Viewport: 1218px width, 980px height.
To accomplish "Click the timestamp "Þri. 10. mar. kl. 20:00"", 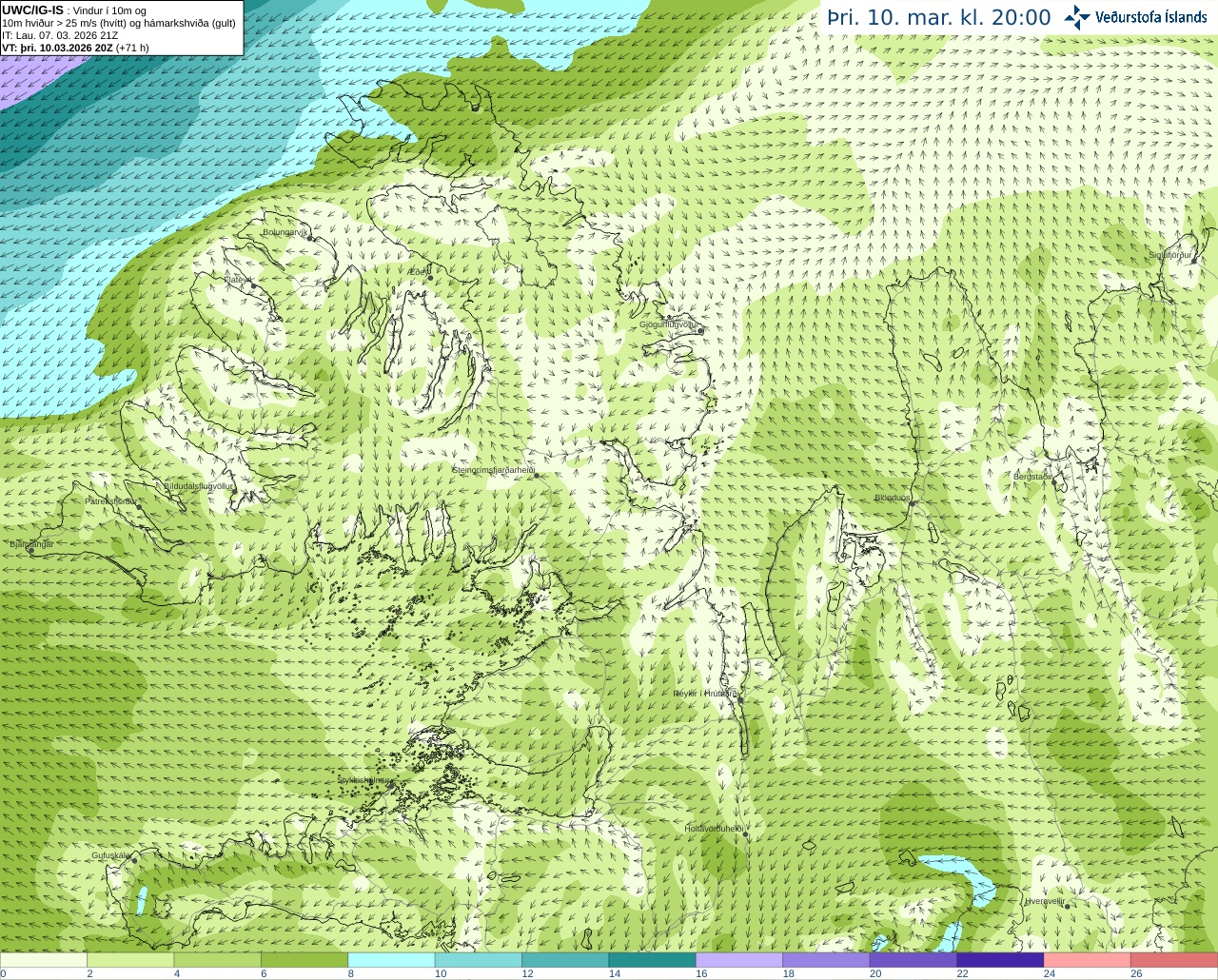I will [939, 18].
